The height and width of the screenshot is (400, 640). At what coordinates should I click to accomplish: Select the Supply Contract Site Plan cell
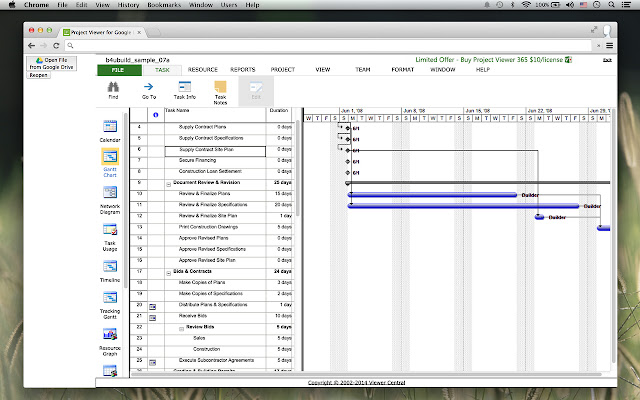coord(215,151)
